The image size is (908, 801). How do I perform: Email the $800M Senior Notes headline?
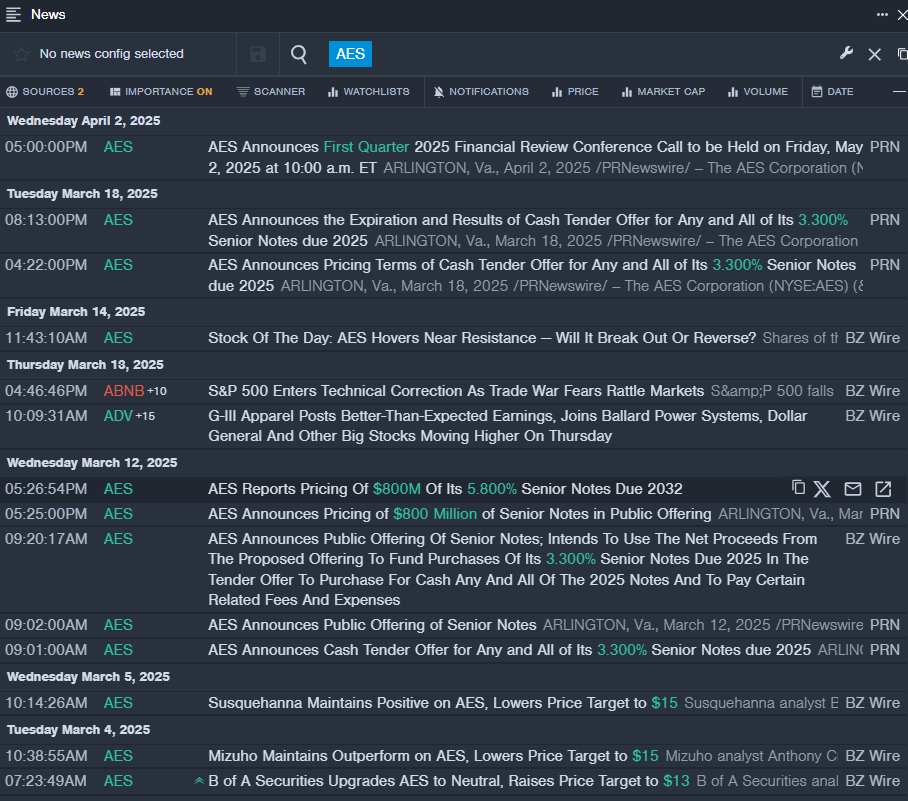click(853, 489)
